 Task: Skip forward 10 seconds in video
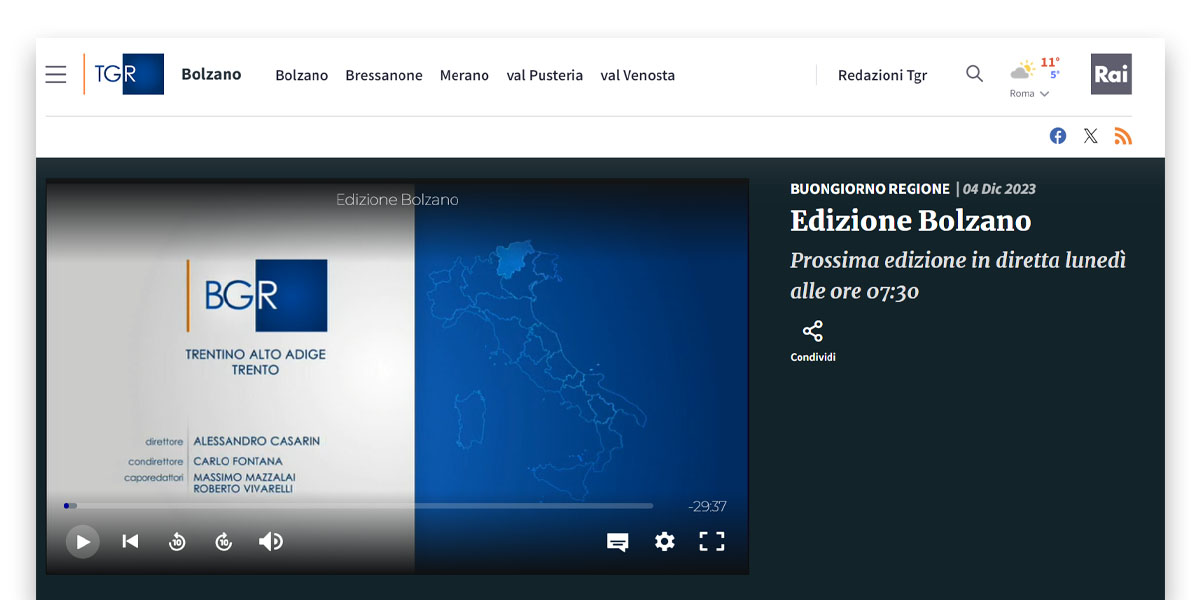pos(224,542)
